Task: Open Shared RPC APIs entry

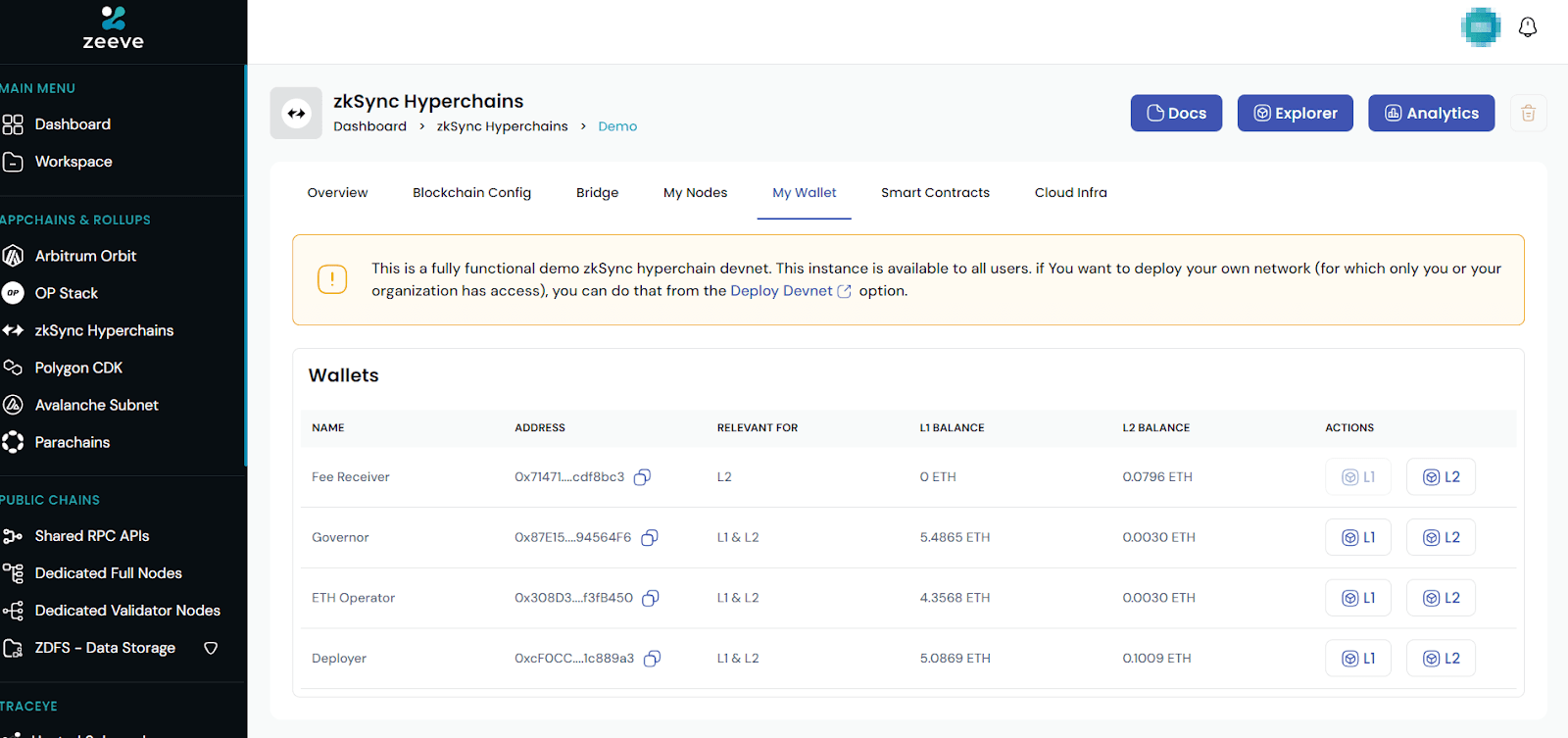Action: tap(92, 536)
